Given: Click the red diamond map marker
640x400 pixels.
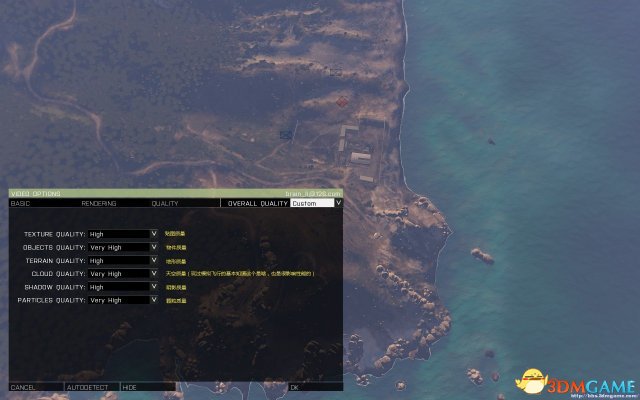Looking at the screenshot, I should click(342, 102).
